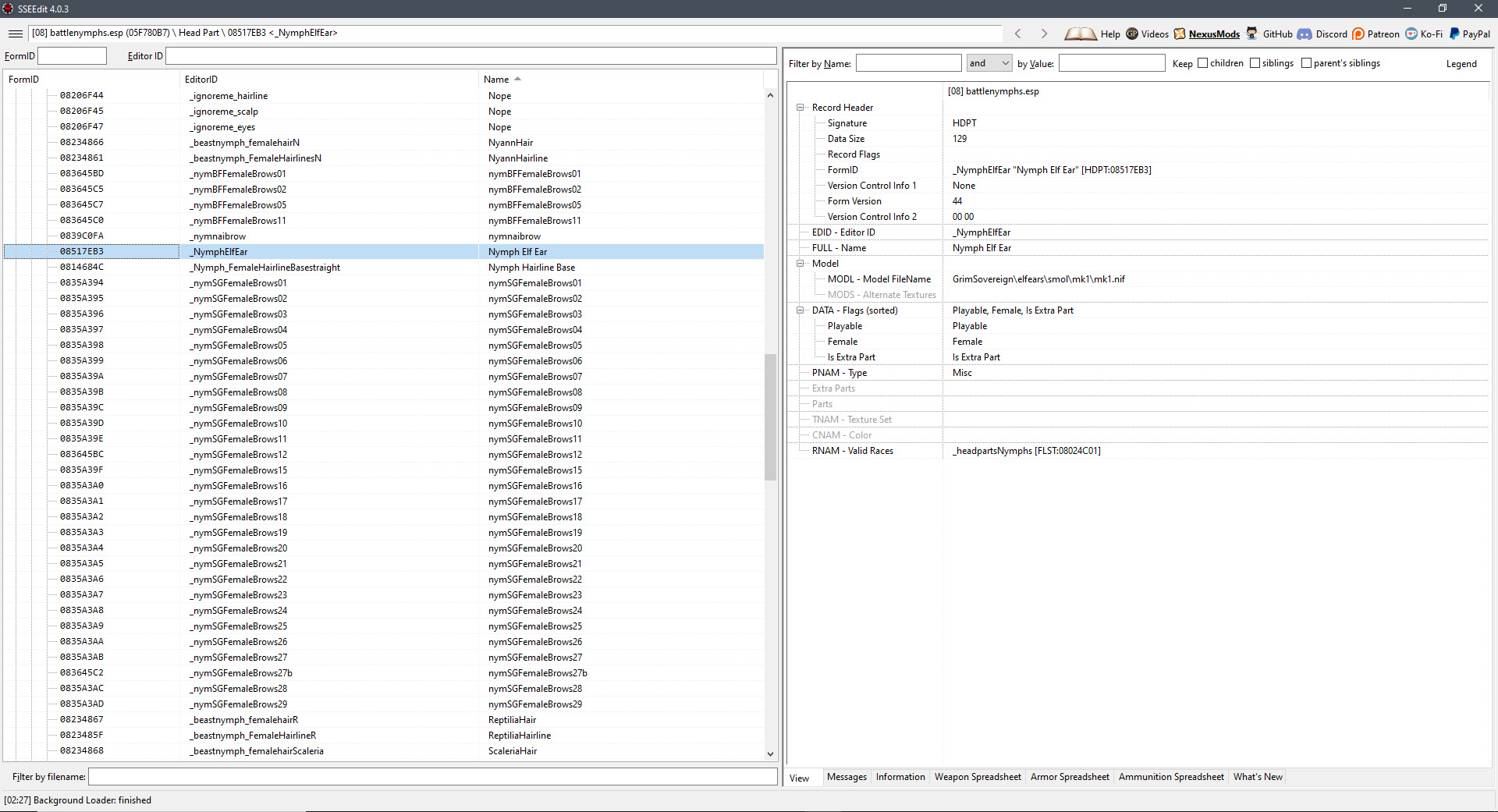Open the Videos link icon

point(1132,34)
